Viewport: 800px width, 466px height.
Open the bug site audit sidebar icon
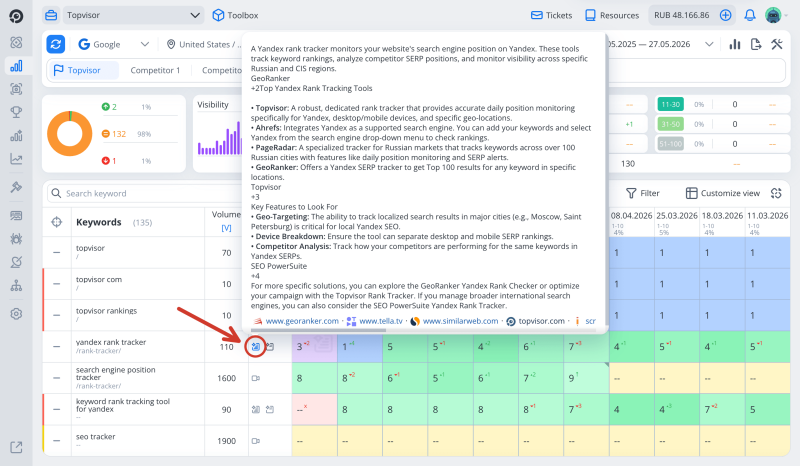tap(16, 238)
